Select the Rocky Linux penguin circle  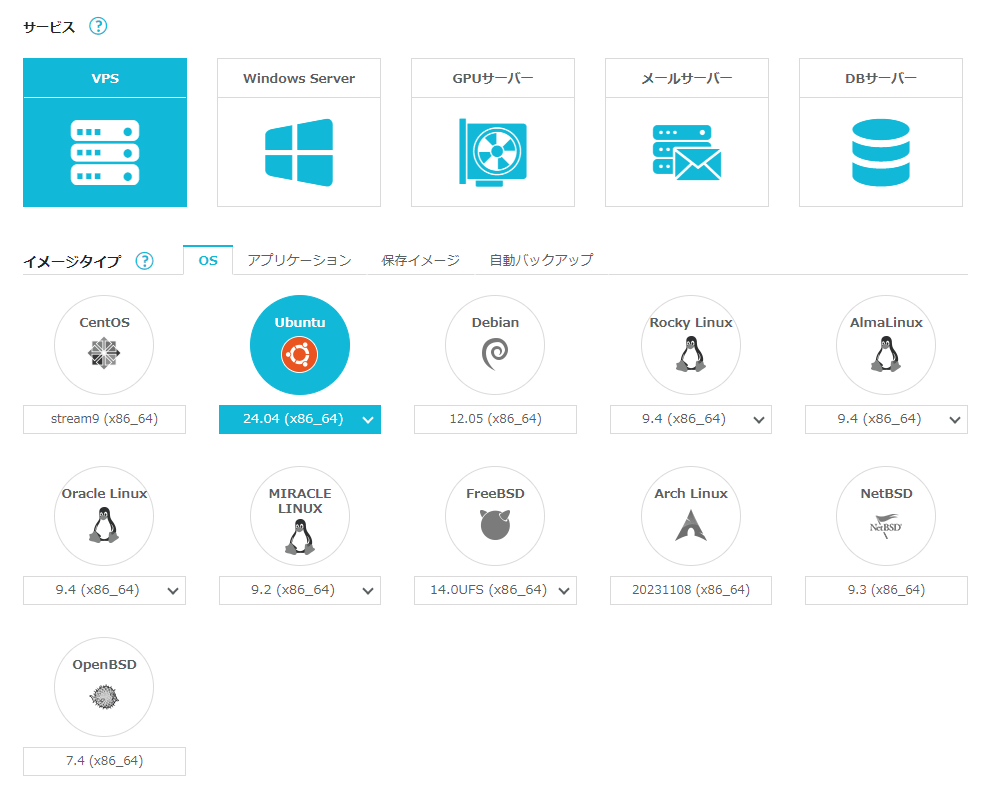coord(691,345)
